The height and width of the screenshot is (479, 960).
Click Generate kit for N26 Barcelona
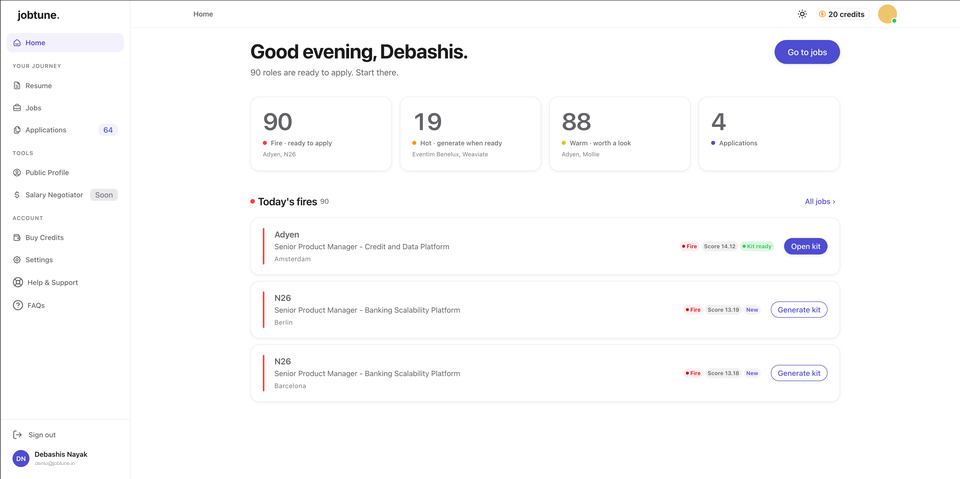point(798,373)
